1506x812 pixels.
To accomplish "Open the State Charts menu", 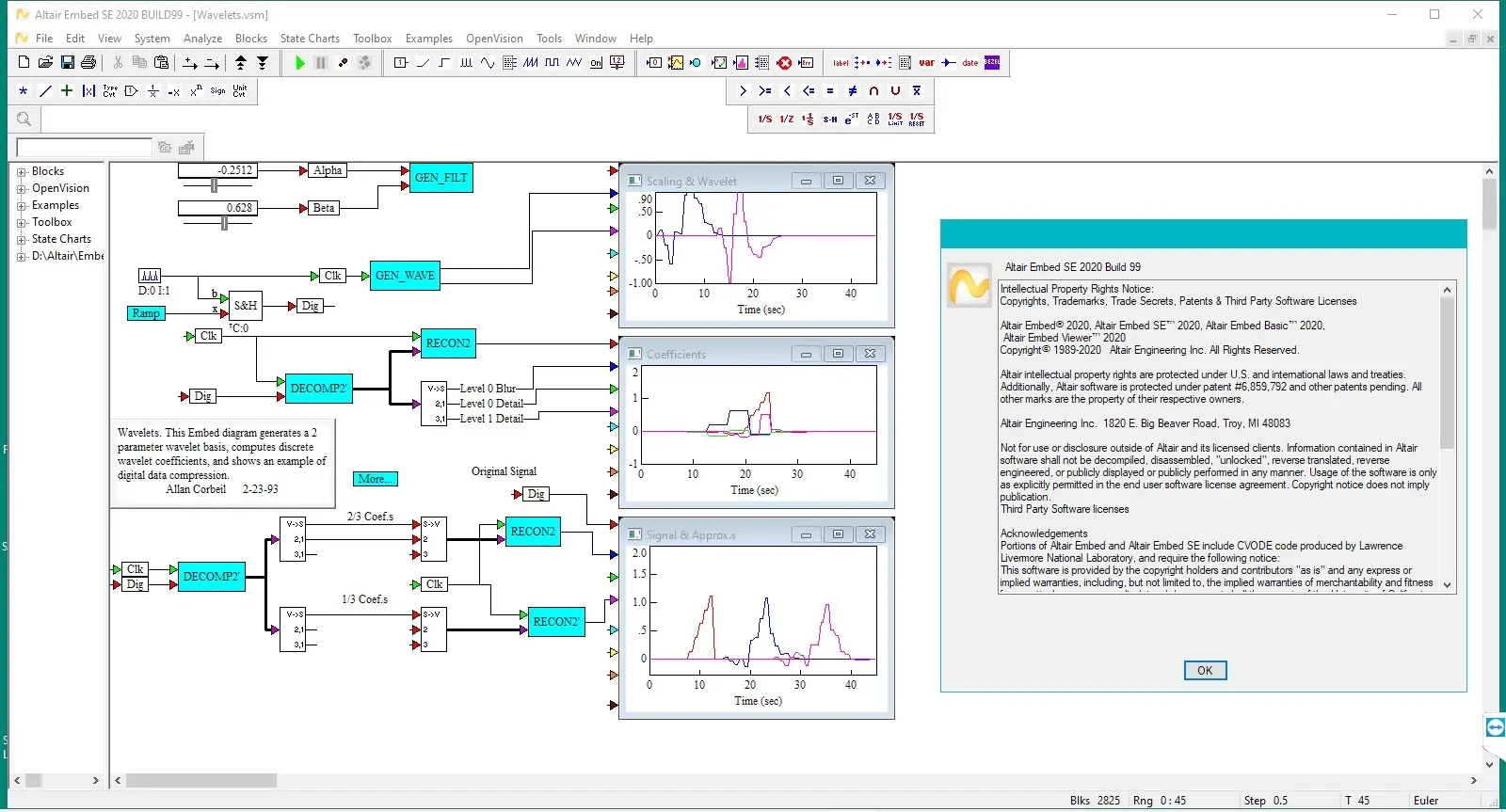I will (310, 39).
